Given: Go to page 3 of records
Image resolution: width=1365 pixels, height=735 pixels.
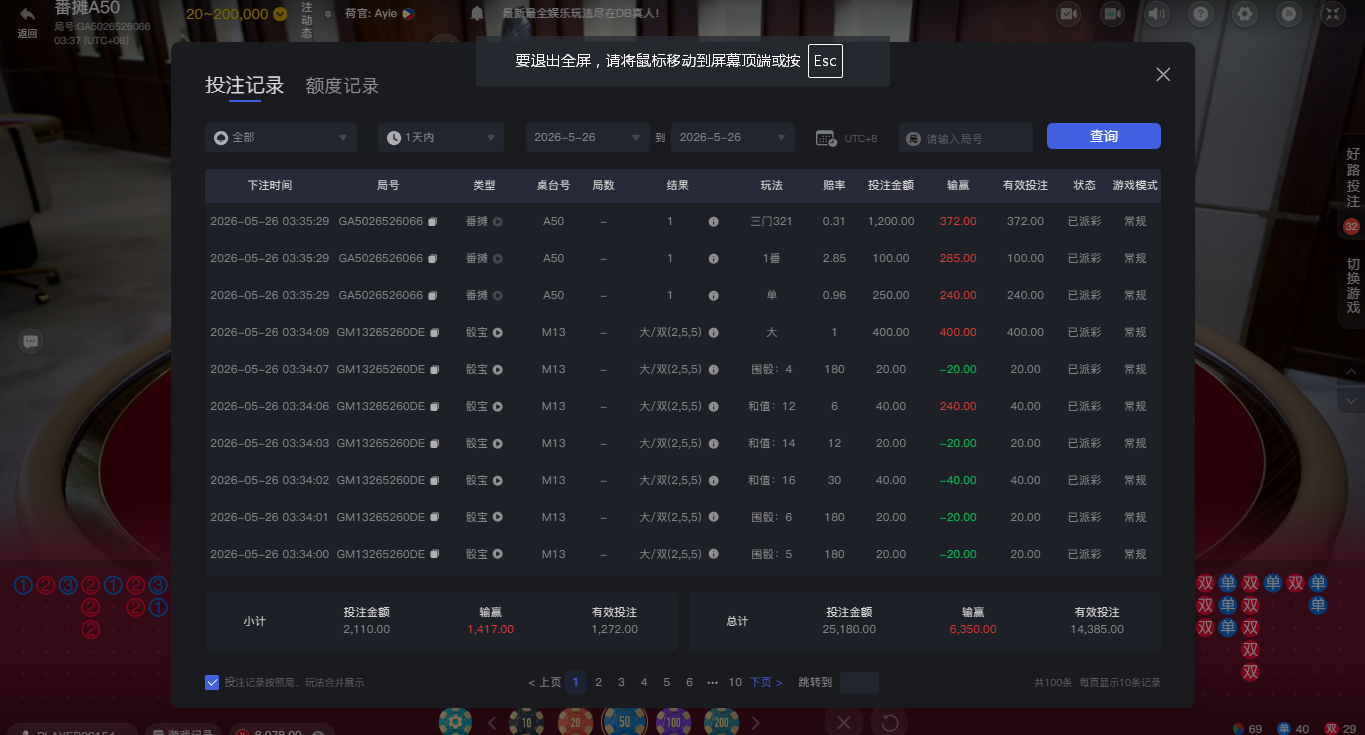Looking at the screenshot, I should pyautogui.click(x=621, y=682).
